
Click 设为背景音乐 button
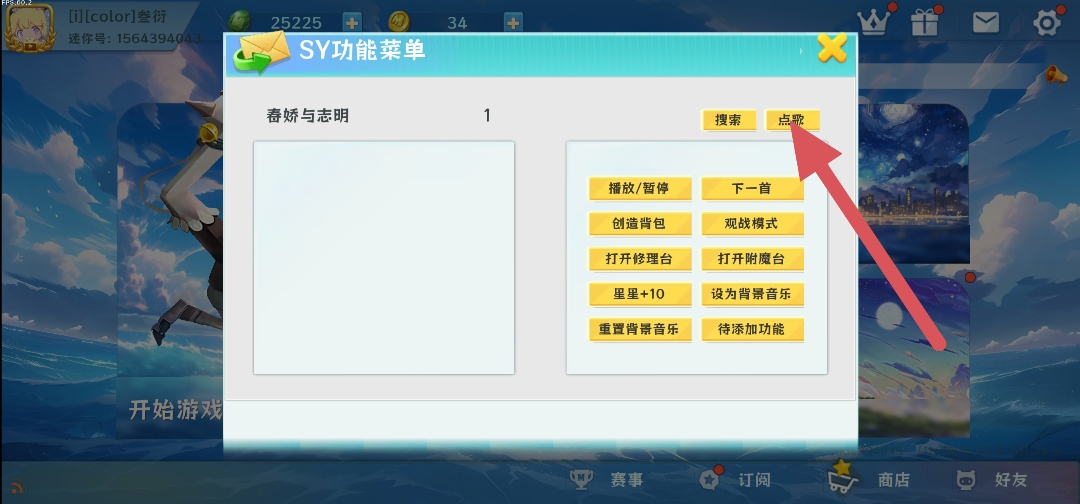coord(752,295)
